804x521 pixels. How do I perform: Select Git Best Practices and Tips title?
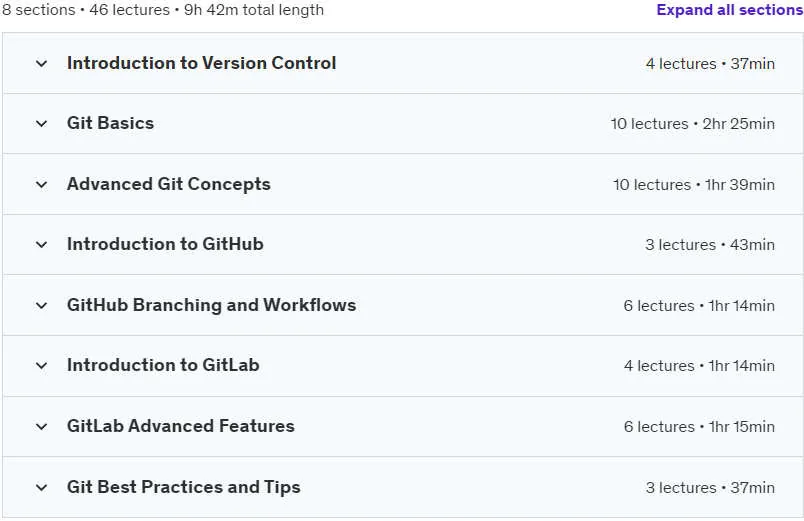[x=184, y=487]
